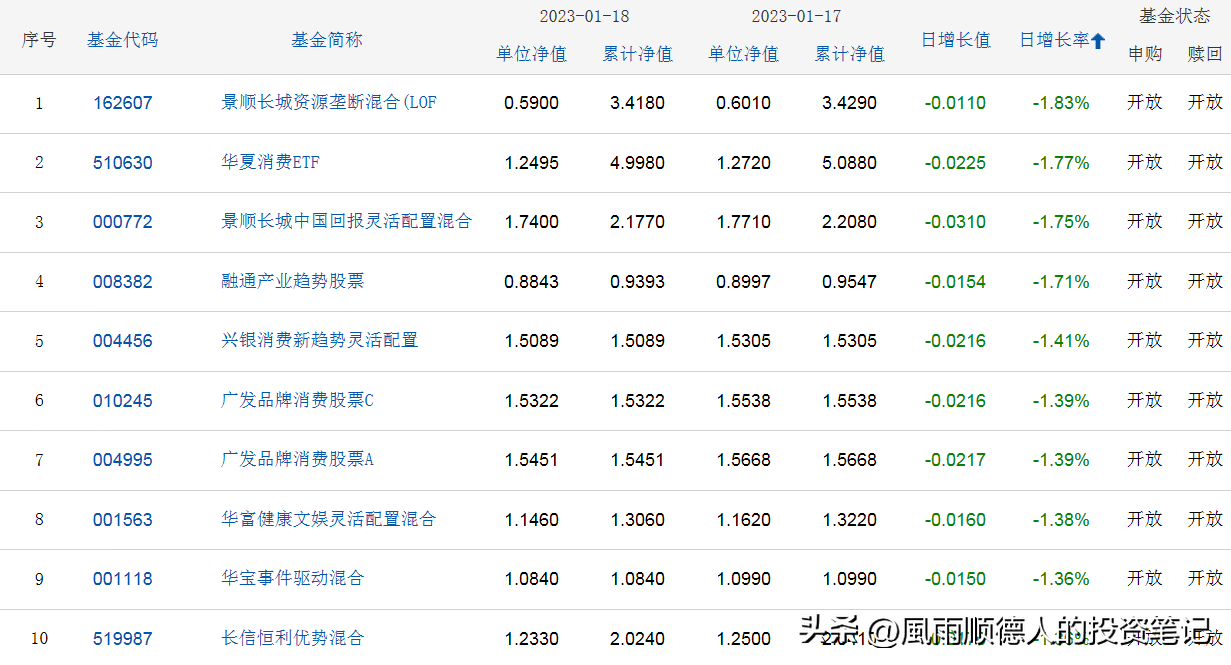The image size is (1231, 665).
Task: Open fund code 004995
Action: (x=123, y=460)
